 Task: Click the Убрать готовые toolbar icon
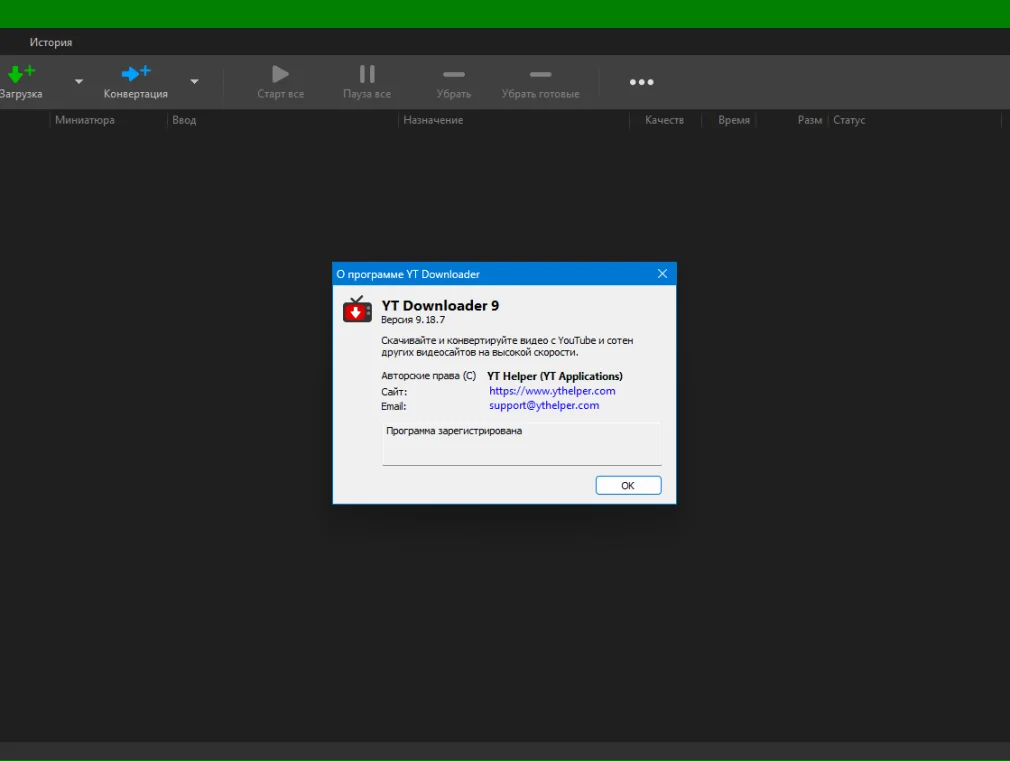coord(540,75)
